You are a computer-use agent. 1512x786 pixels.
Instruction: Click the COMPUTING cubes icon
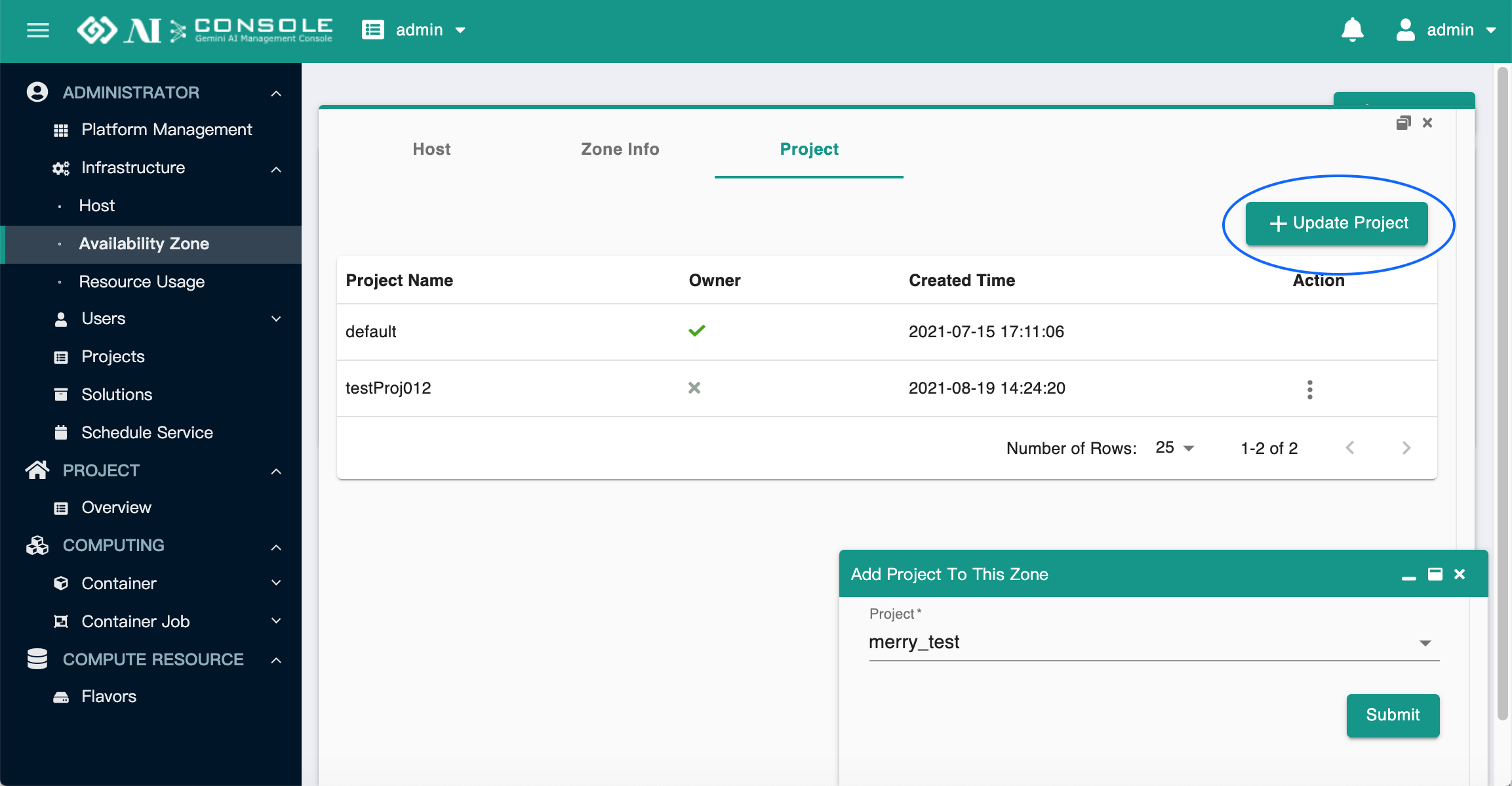[x=37, y=545]
